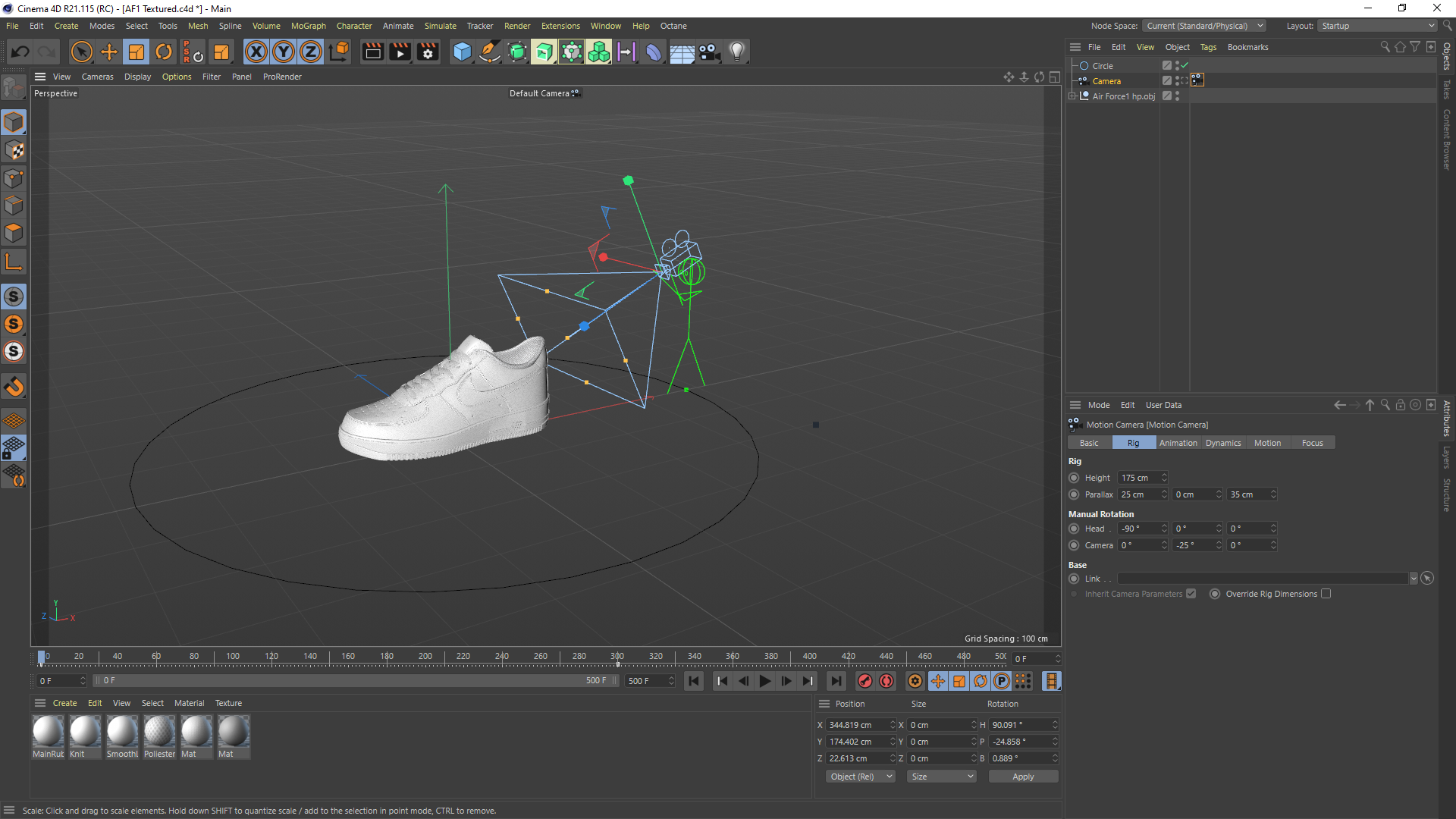Open Object (Rel) coordinate dropdown
Viewport: 1456px width, 819px height.
[861, 777]
